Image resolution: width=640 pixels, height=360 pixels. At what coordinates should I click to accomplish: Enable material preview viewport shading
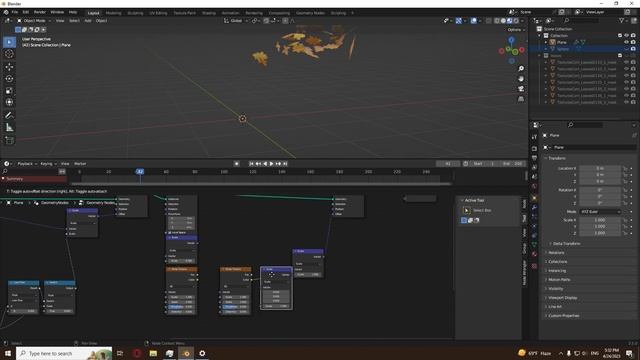pos(510,20)
